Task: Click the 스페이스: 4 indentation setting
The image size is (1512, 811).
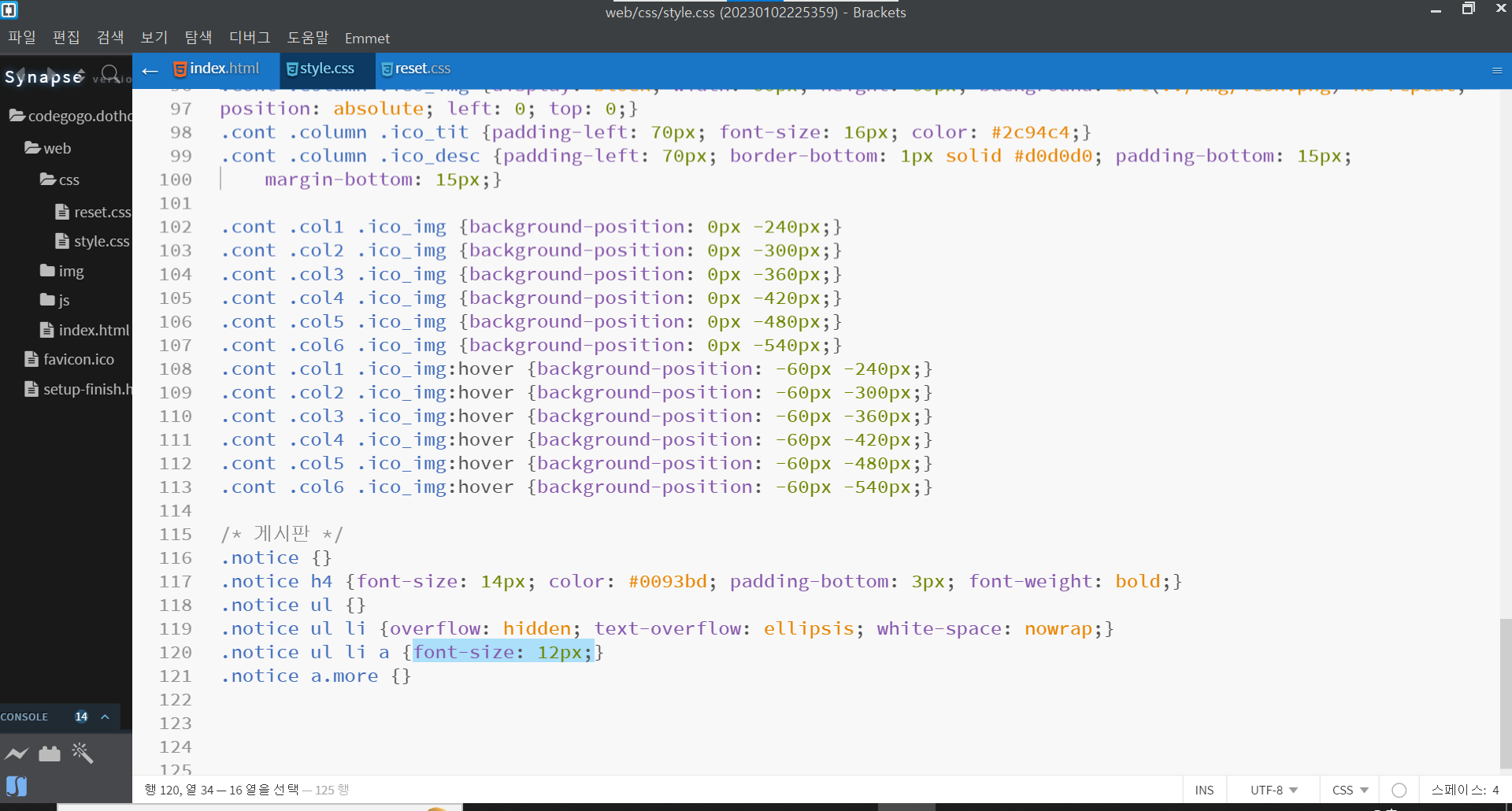Action: click(1465, 790)
